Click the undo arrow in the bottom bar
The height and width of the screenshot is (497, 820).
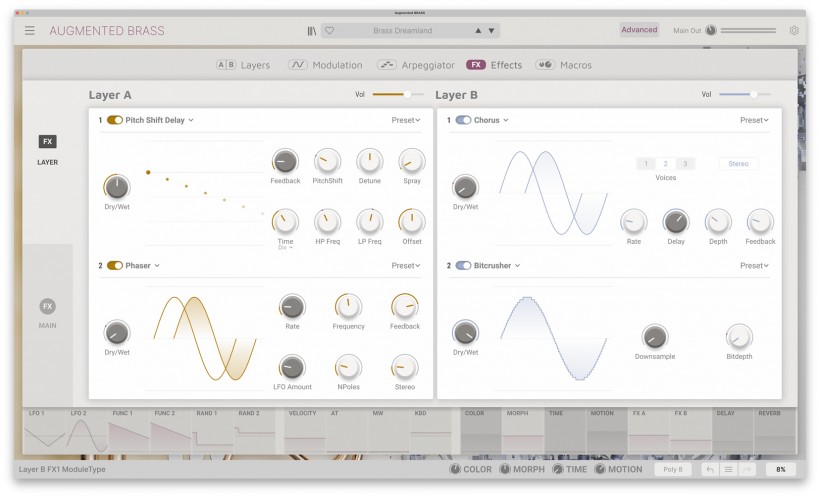point(710,469)
